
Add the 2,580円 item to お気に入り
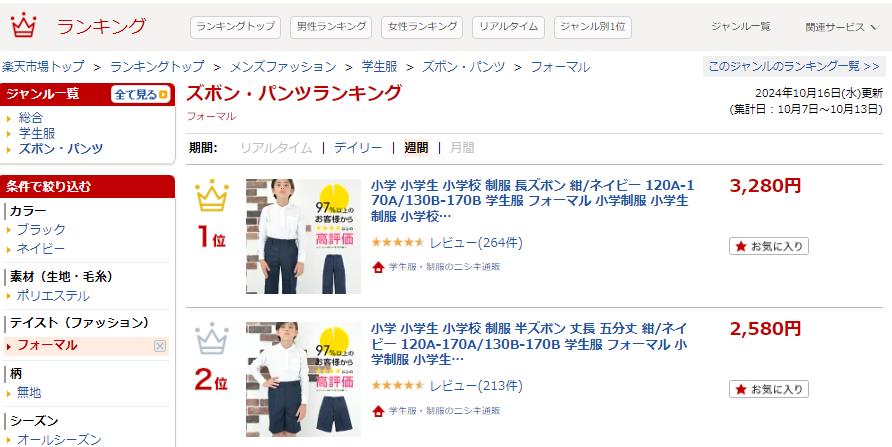point(769,389)
